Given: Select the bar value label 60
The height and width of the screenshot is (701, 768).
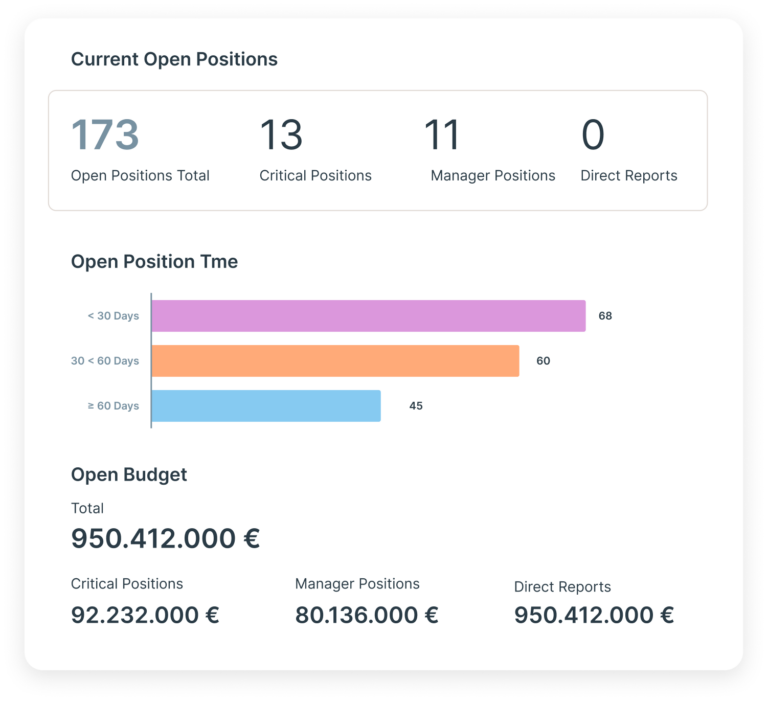Looking at the screenshot, I should [543, 361].
